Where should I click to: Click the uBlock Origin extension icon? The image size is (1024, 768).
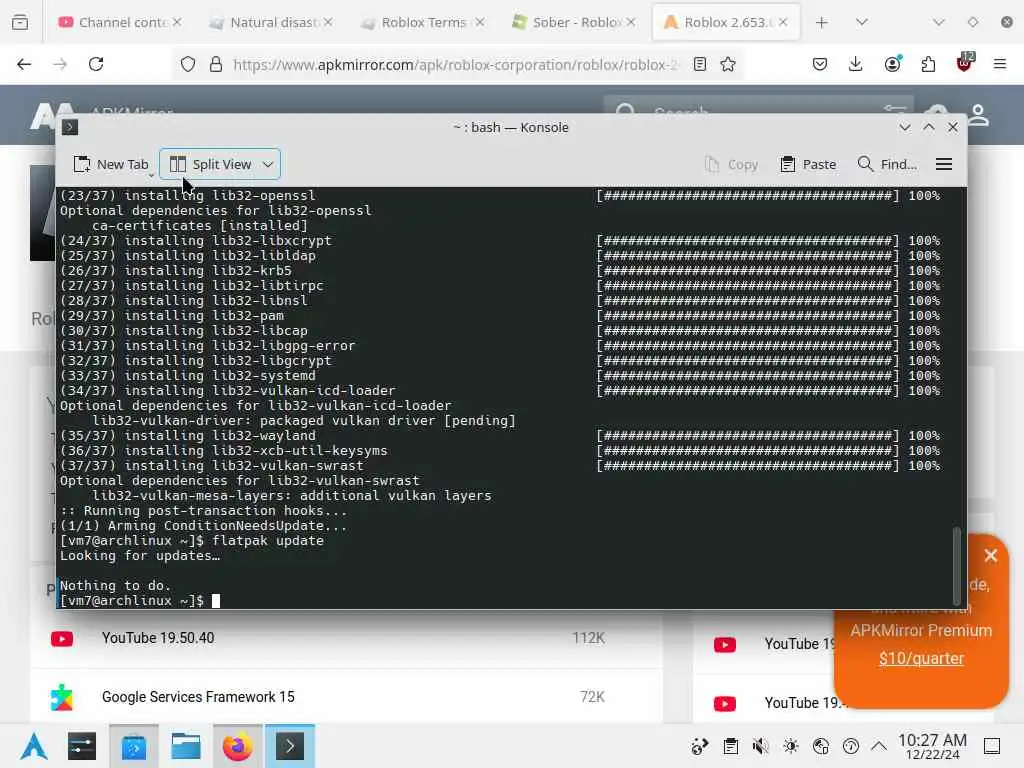(x=965, y=63)
